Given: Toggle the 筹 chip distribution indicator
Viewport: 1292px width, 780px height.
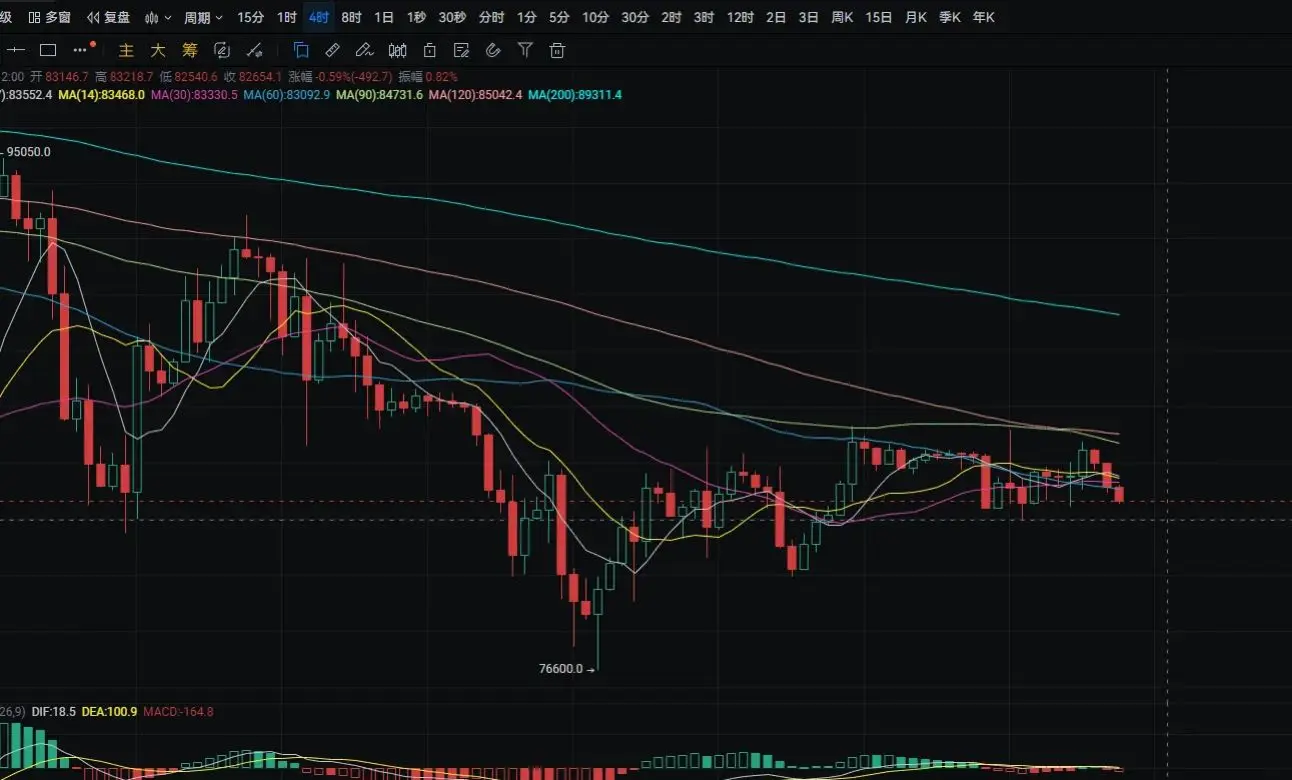Looking at the screenshot, I should (x=190, y=50).
